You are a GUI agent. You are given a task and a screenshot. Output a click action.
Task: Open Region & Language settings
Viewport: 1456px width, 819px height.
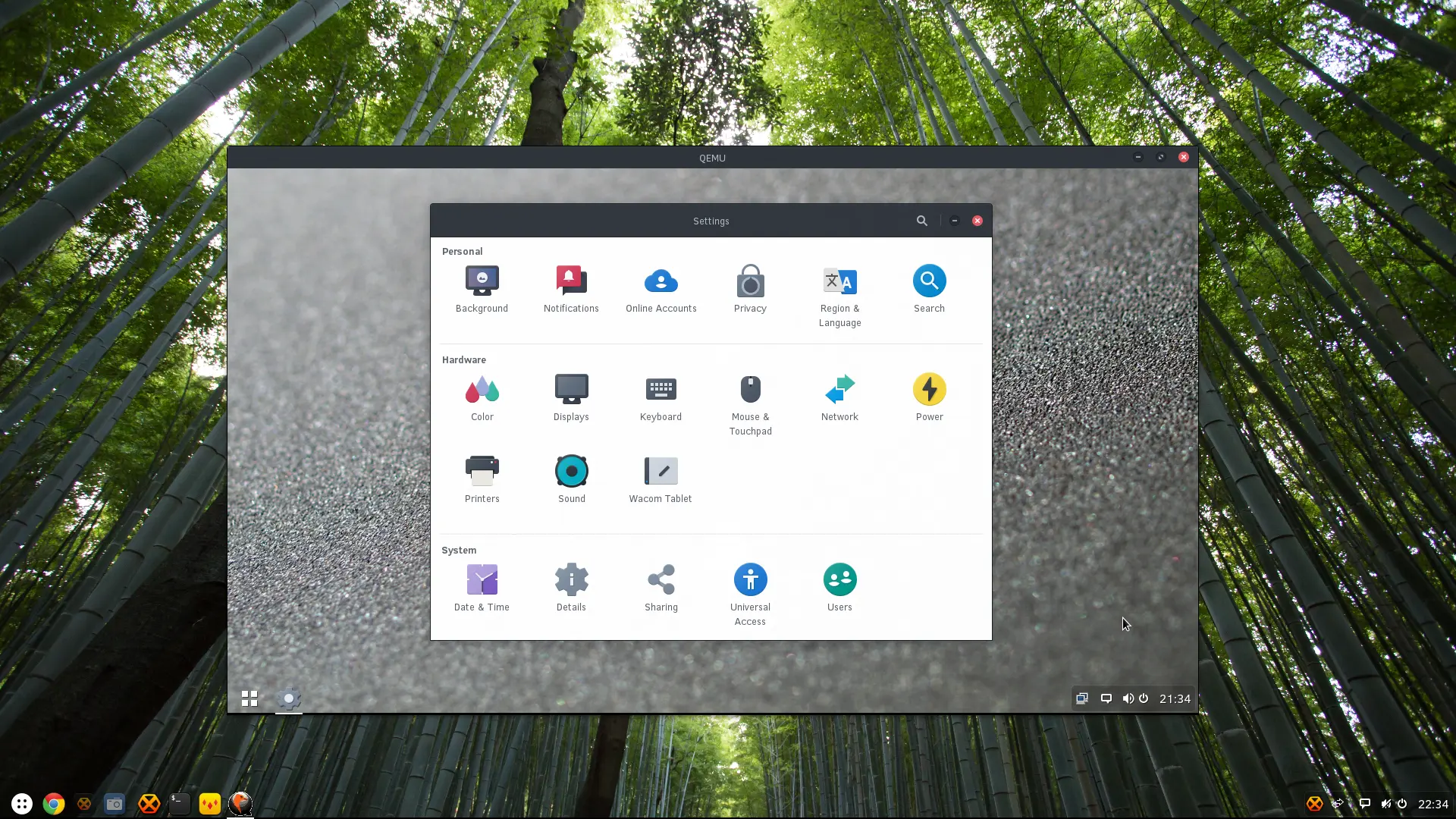coord(839,297)
